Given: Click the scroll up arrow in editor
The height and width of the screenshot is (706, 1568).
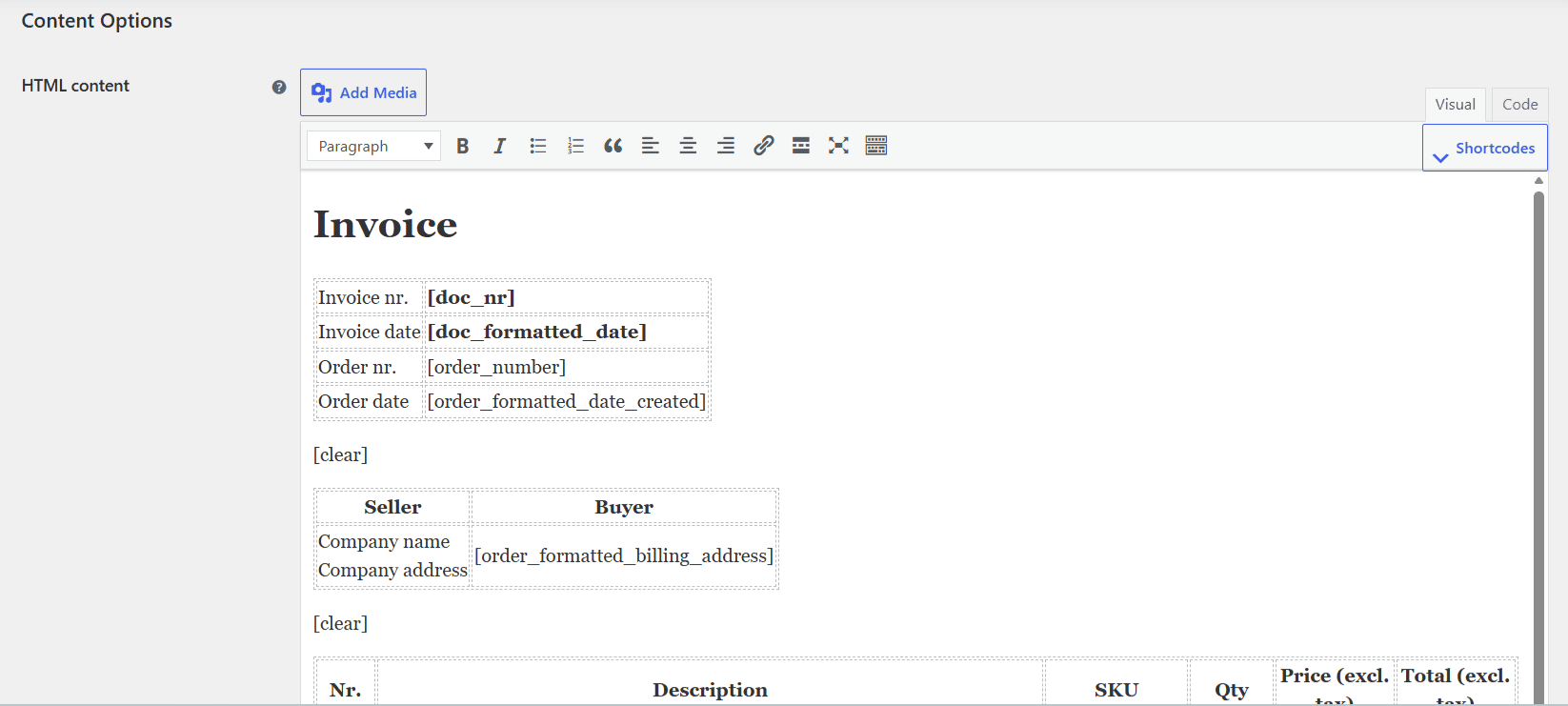Looking at the screenshot, I should (x=1538, y=180).
